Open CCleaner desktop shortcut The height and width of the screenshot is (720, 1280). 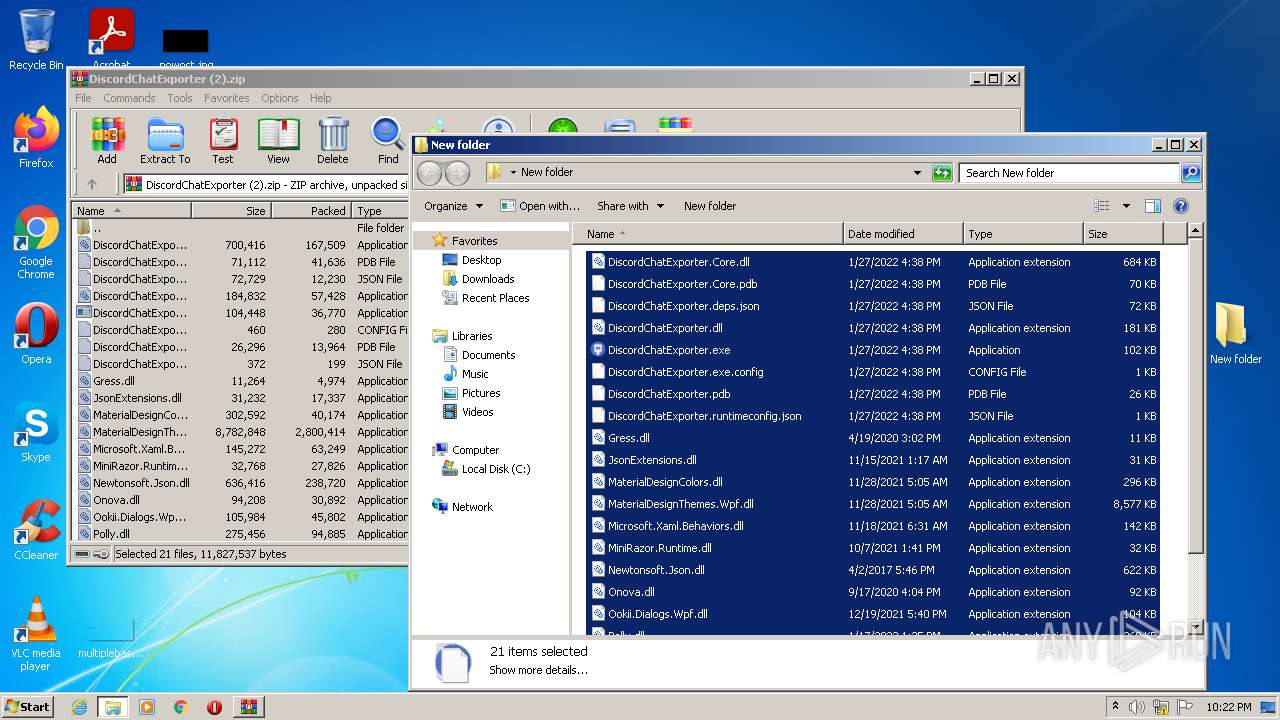[36, 530]
